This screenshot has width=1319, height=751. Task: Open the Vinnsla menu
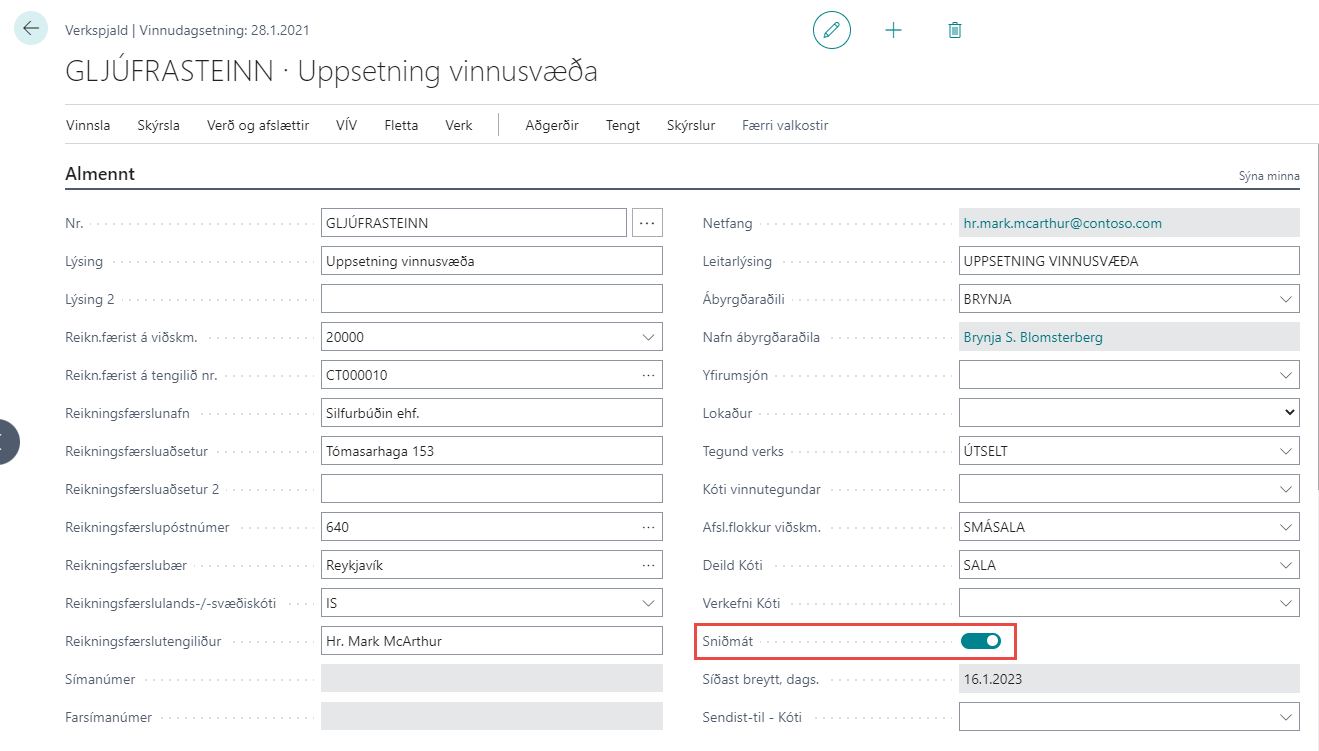tap(88, 125)
